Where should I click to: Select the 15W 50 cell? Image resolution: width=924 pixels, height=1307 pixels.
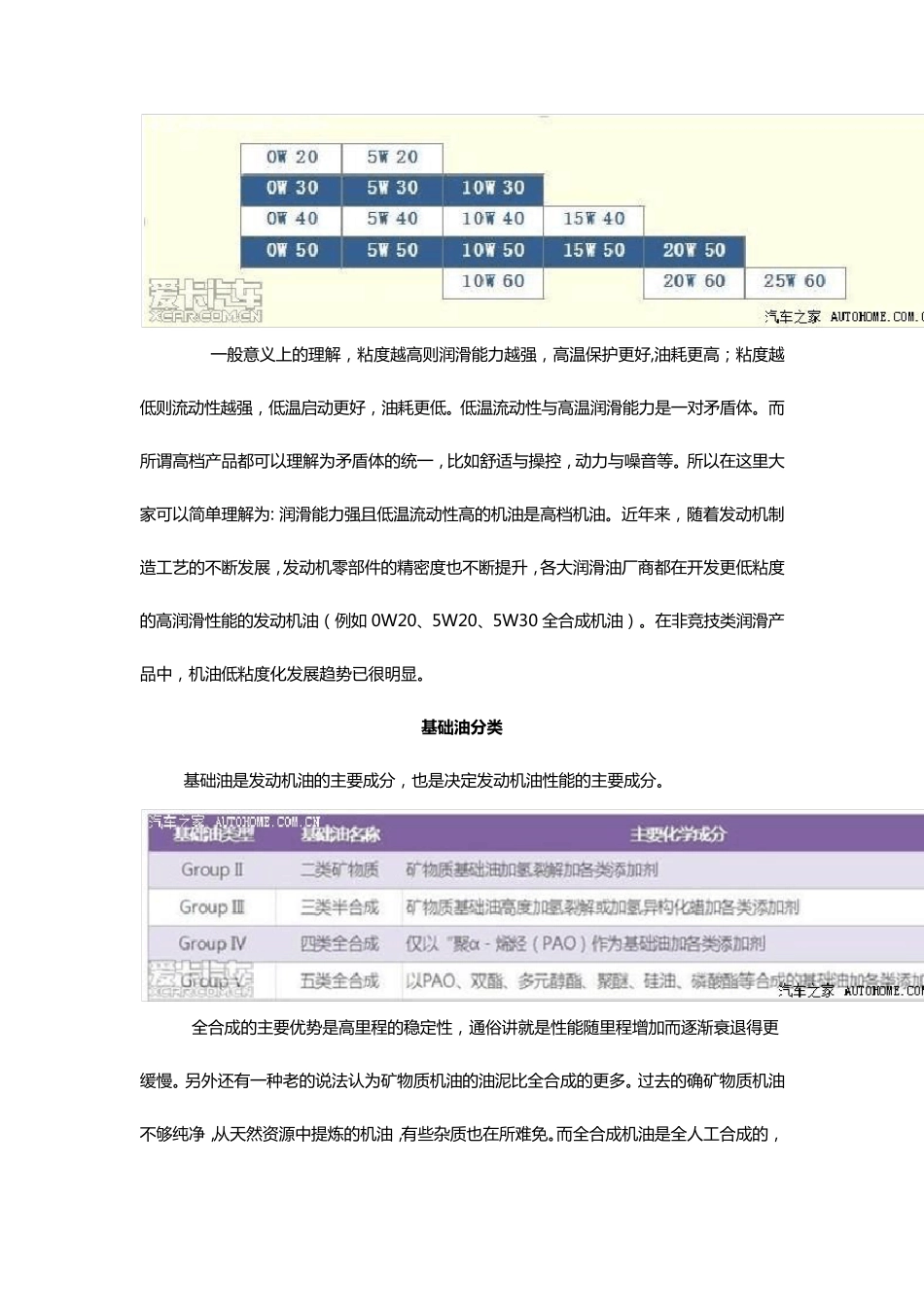point(593,251)
